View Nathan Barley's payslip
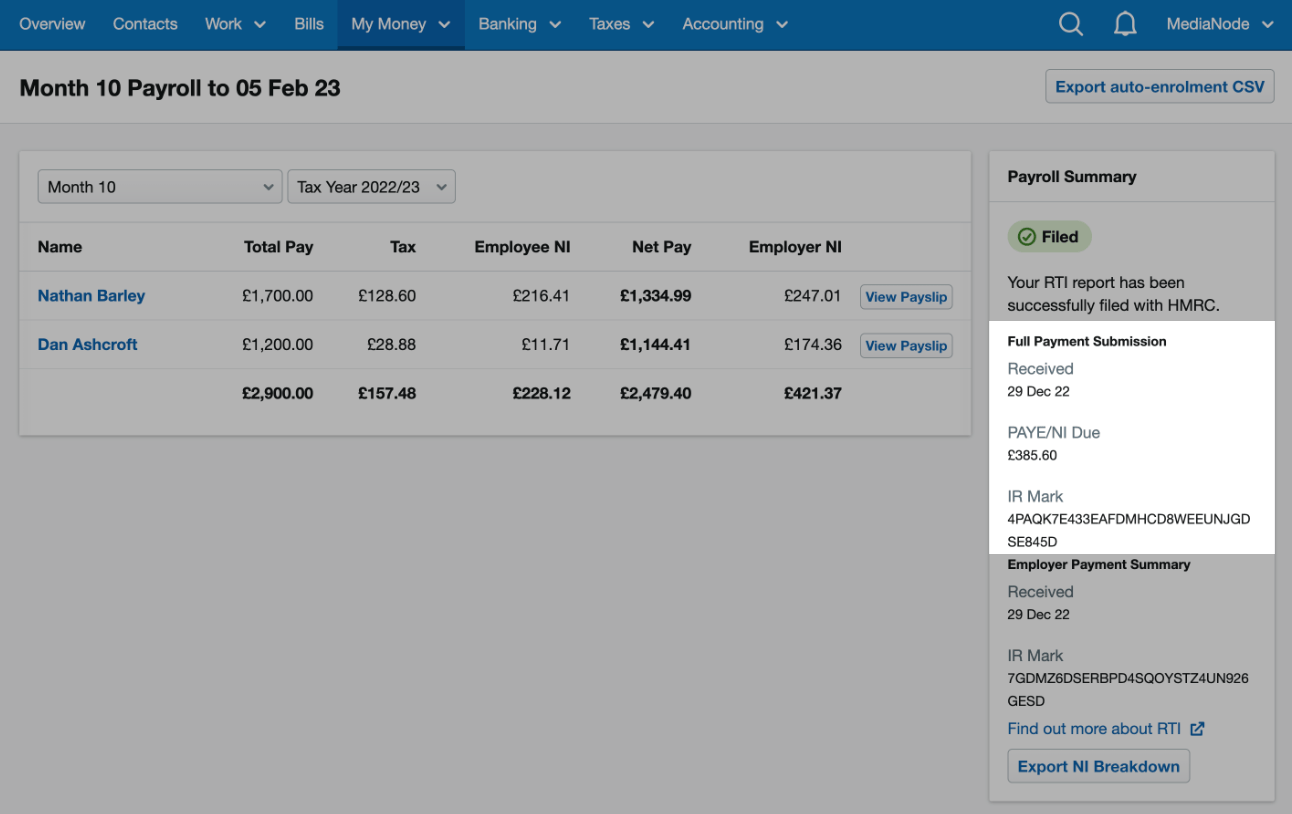Image resolution: width=1292 pixels, height=814 pixels. pos(906,296)
